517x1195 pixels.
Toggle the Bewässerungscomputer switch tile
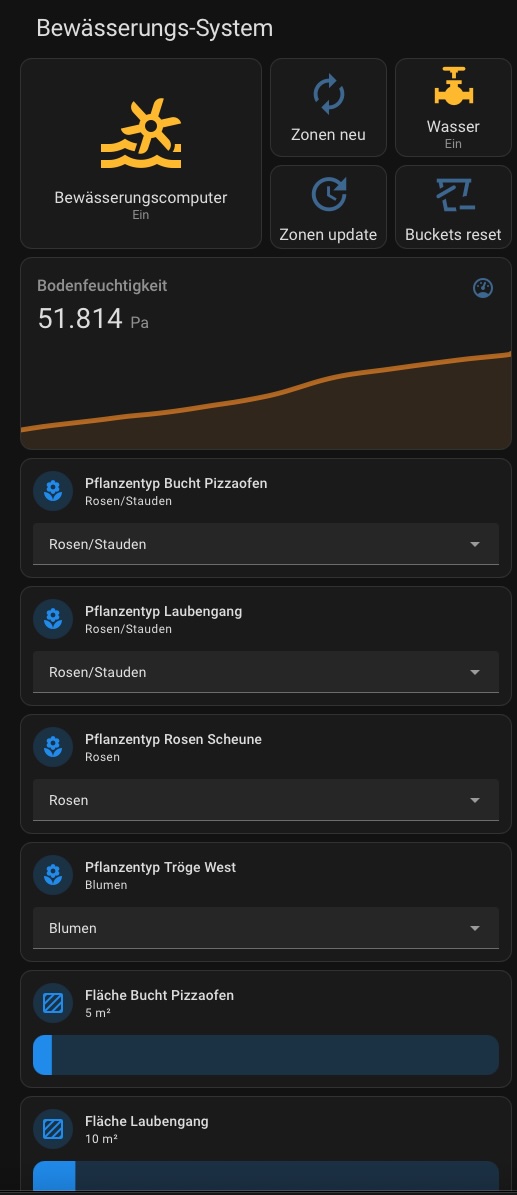tap(141, 153)
